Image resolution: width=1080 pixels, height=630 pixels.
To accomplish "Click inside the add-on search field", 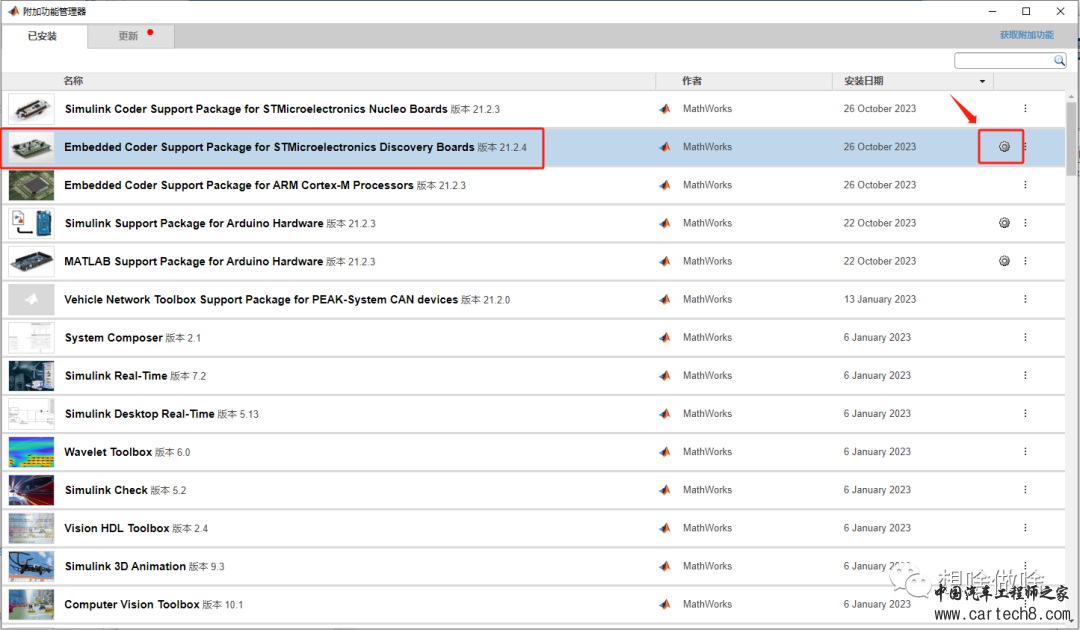I will coord(1004,61).
